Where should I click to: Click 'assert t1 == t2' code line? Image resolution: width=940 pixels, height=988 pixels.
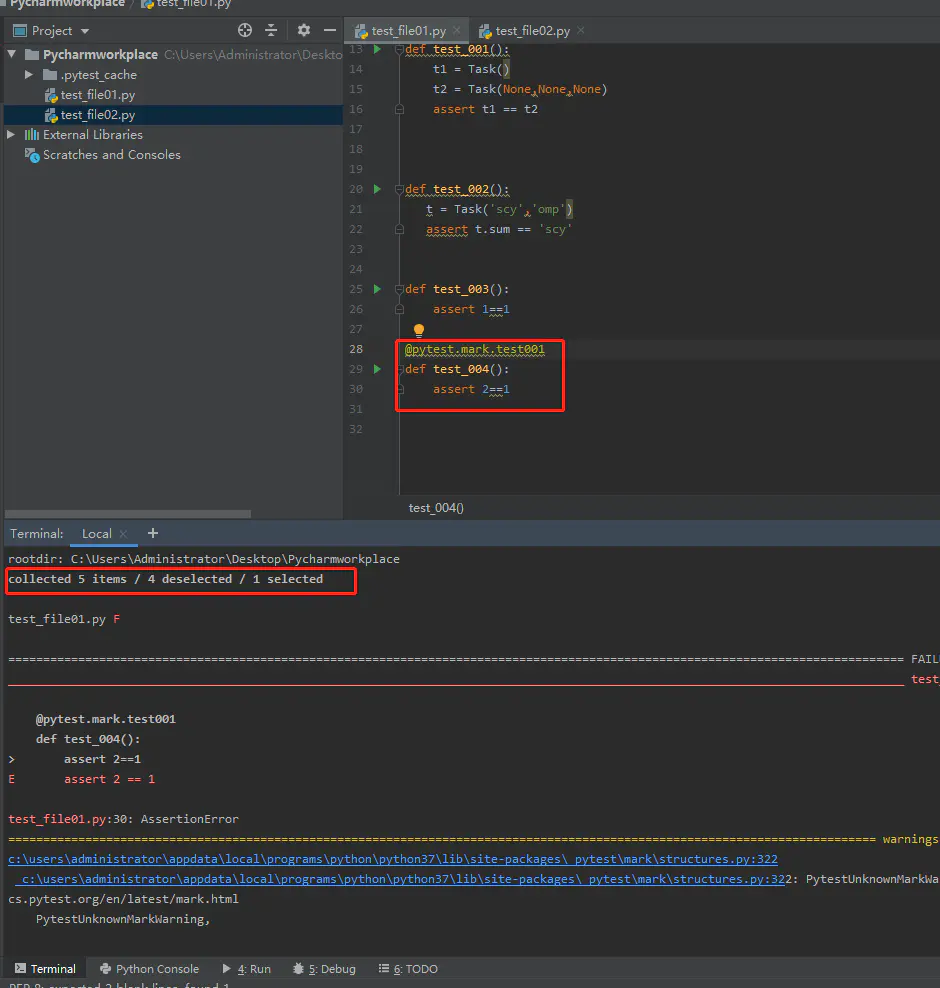point(485,109)
